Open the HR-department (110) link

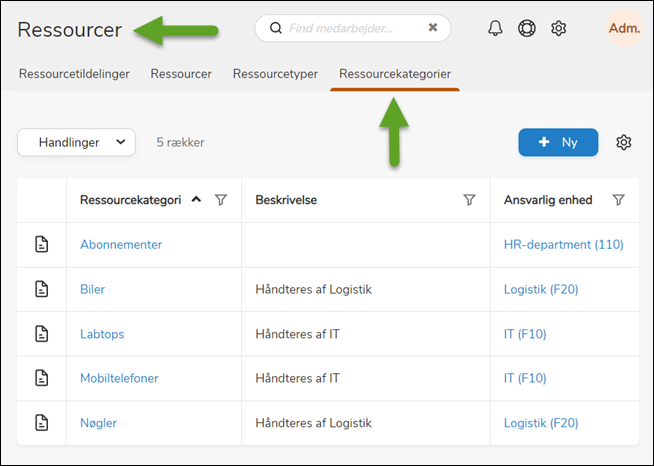(x=563, y=244)
